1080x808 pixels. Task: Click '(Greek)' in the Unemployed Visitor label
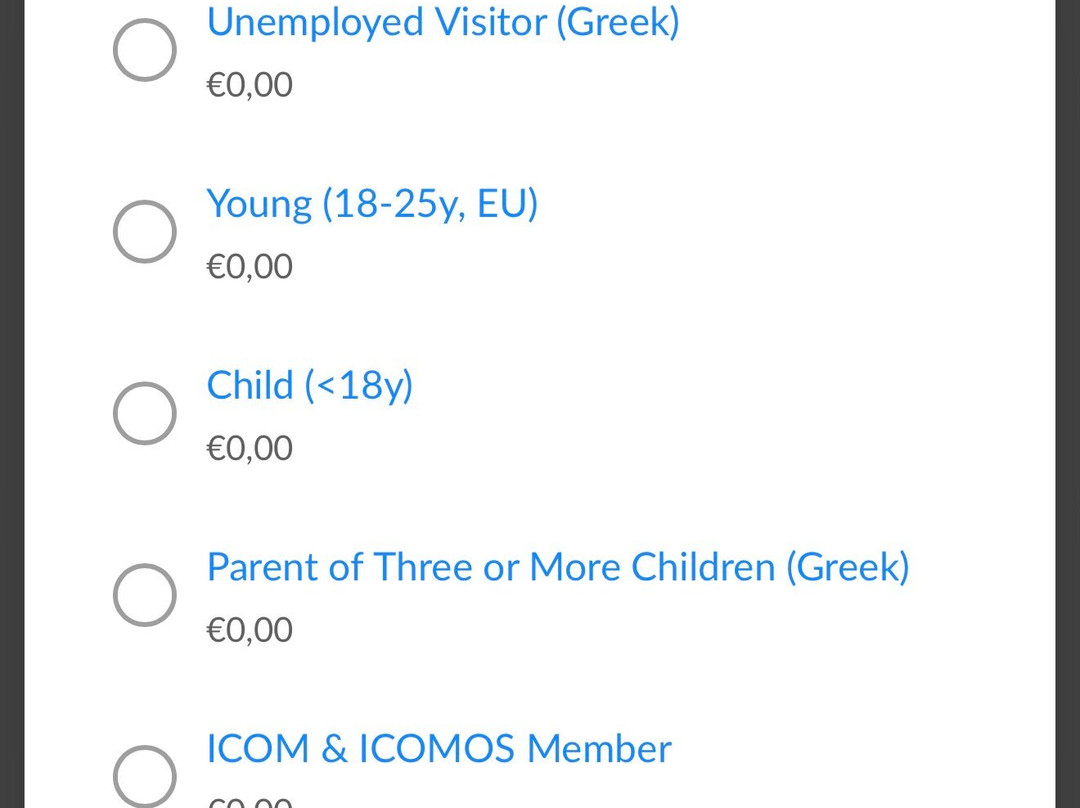point(618,23)
